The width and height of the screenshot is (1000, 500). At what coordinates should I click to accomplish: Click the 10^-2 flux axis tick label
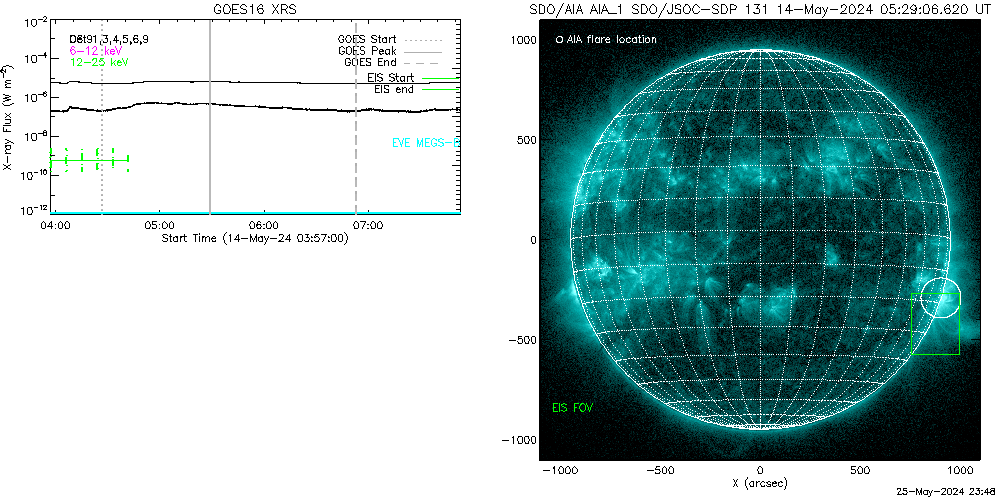click(37, 23)
